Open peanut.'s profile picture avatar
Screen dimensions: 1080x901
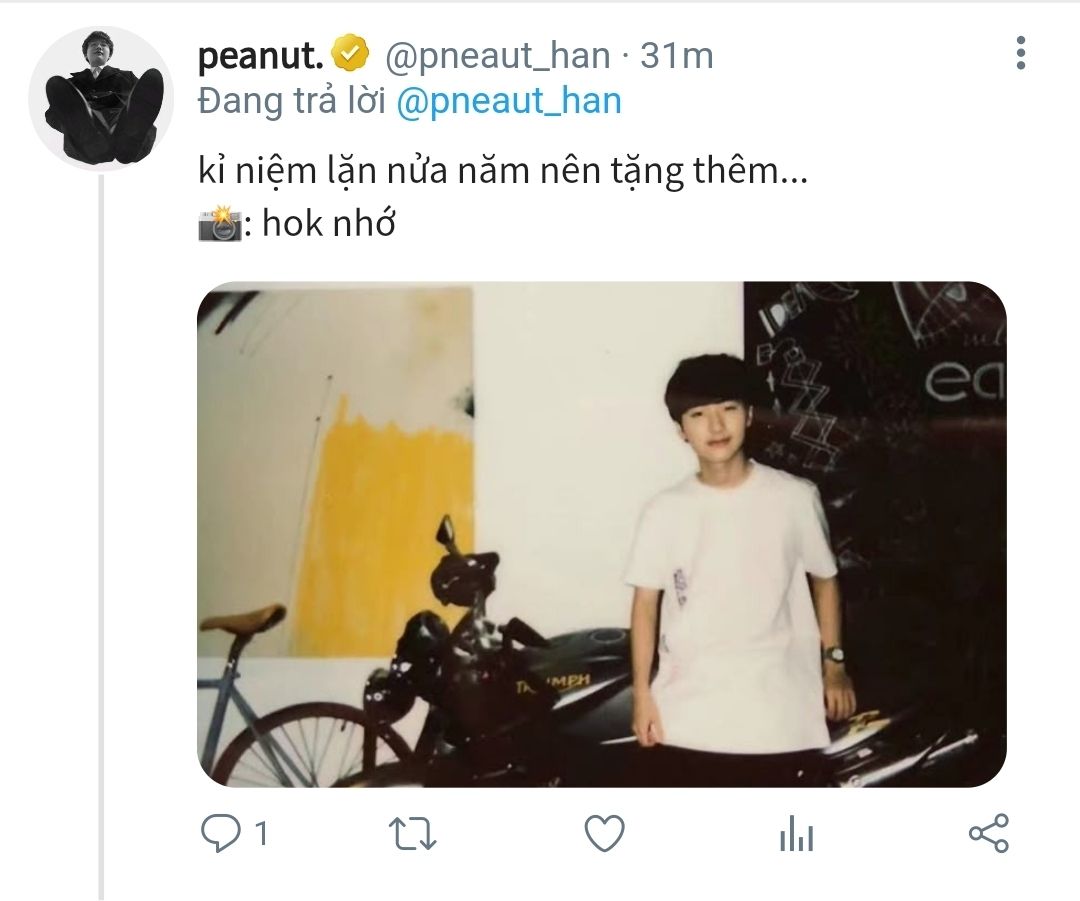point(101,98)
